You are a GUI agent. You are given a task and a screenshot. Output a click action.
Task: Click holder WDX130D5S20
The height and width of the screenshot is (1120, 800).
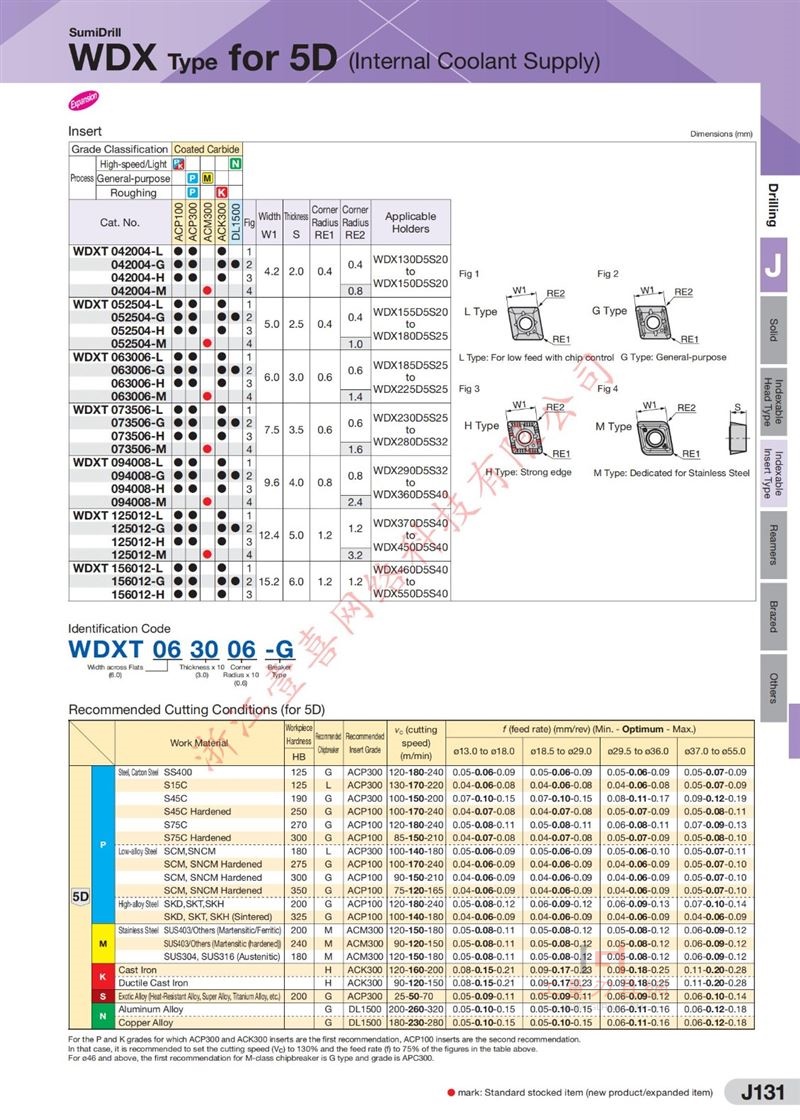411,259
